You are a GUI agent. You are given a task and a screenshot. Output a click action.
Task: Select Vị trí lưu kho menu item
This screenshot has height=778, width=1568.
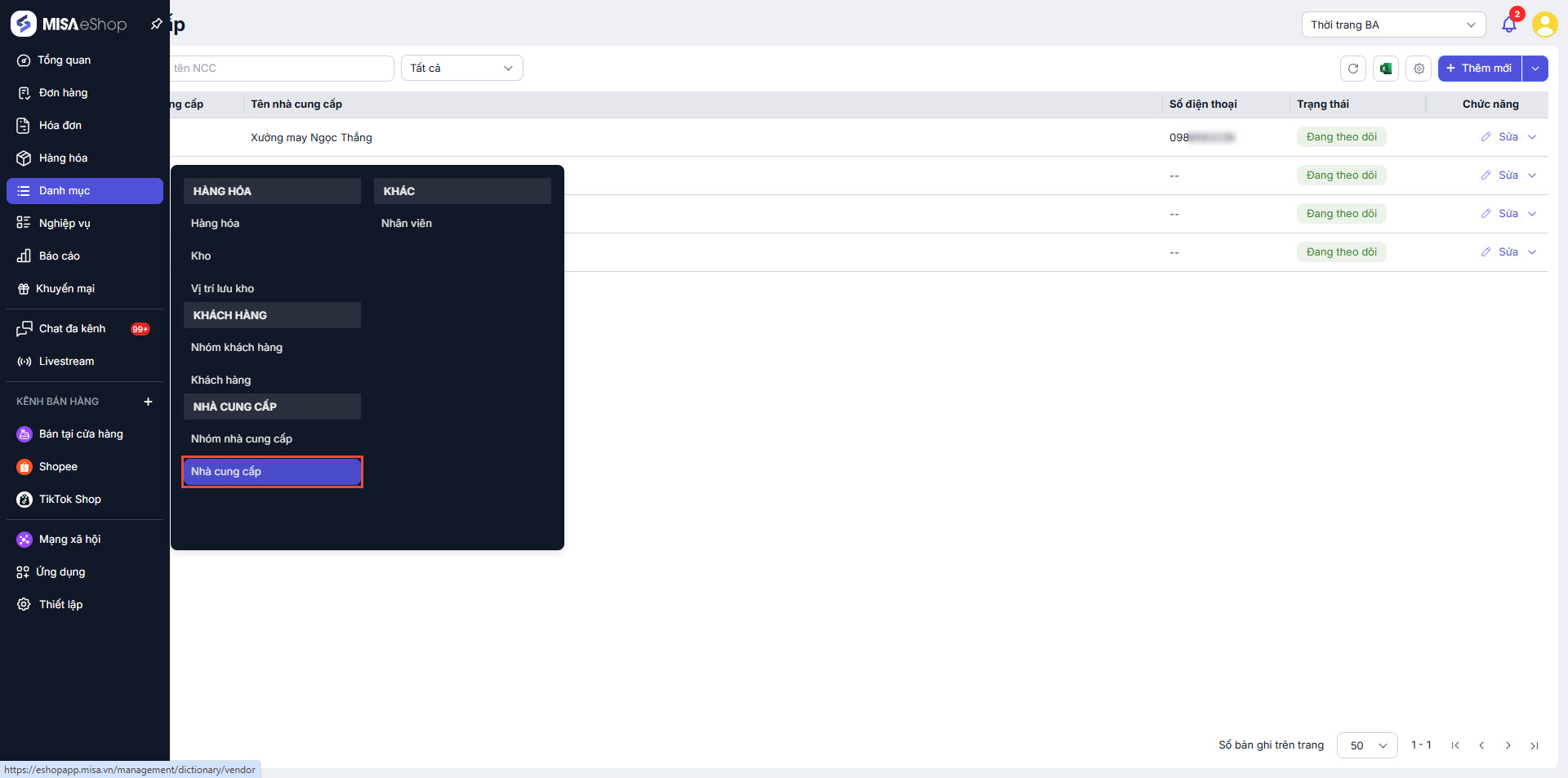(272, 289)
